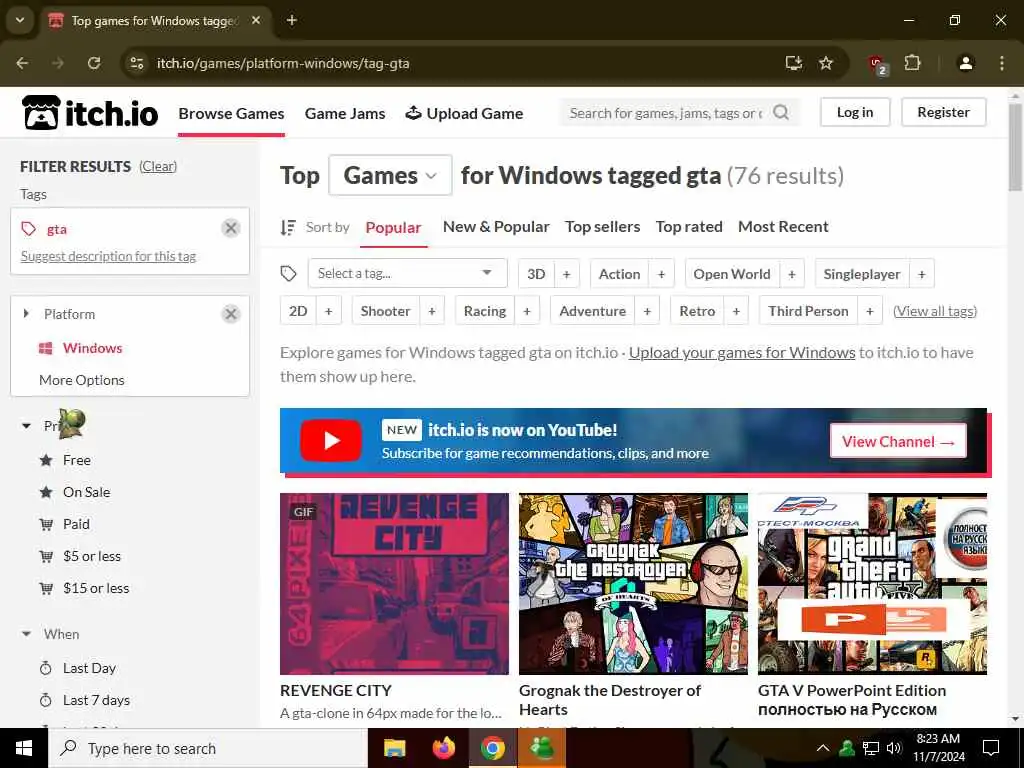Remove the gta tag filter
Image resolution: width=1024 pixels, height=768 pixels.
(231, 228)
